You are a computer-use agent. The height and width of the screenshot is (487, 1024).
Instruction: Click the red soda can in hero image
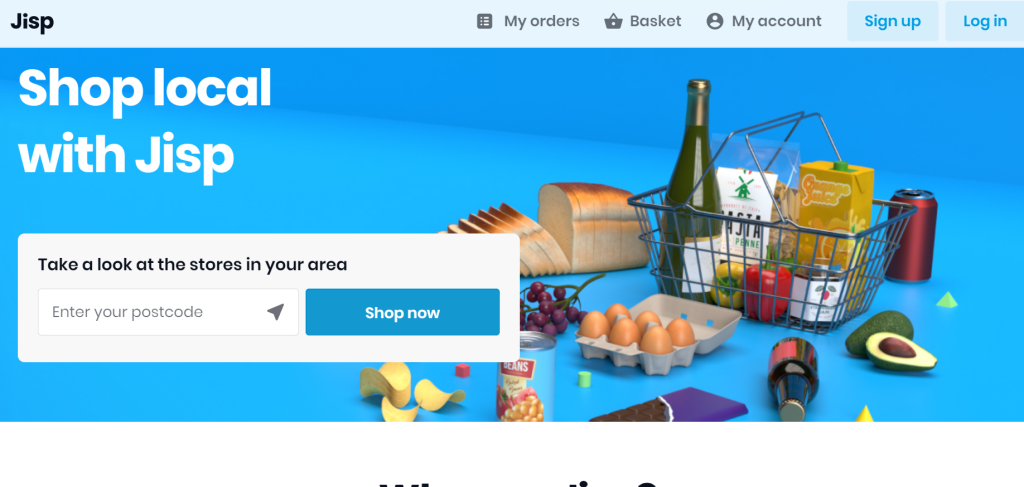click(x=912, y=235)
